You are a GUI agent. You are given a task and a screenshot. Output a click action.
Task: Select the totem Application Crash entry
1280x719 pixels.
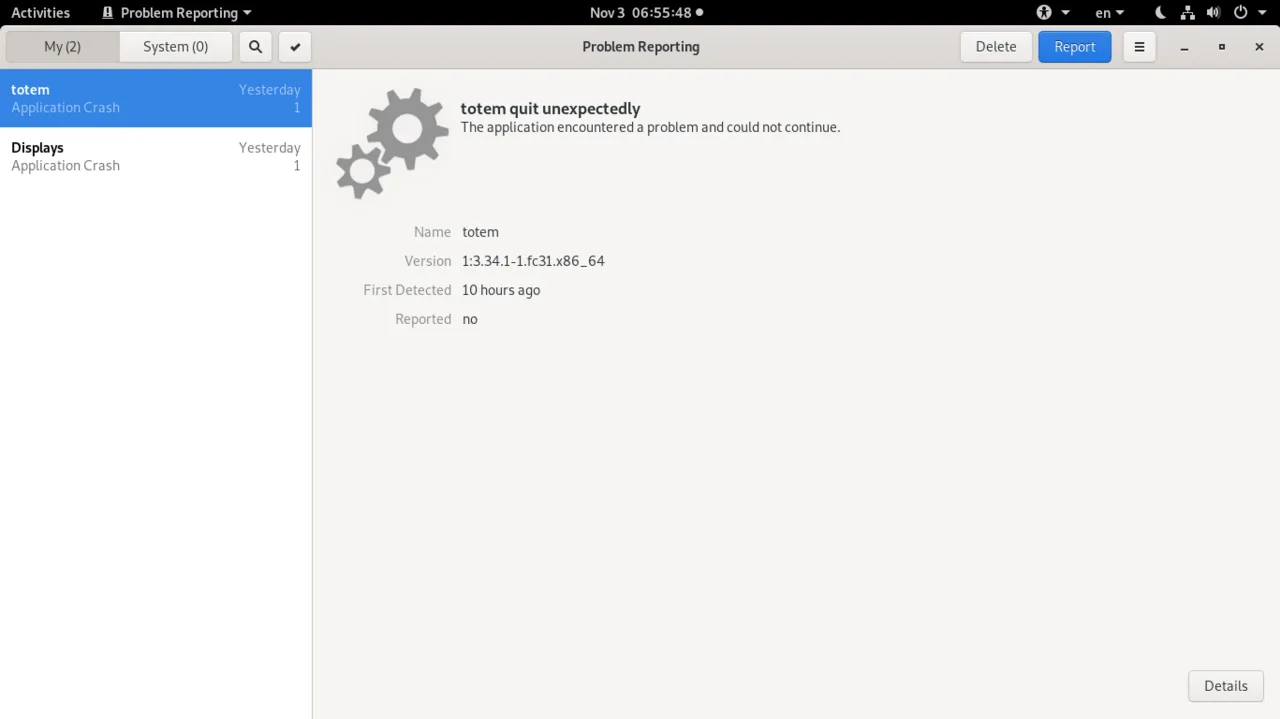click(x=156, y=98)
